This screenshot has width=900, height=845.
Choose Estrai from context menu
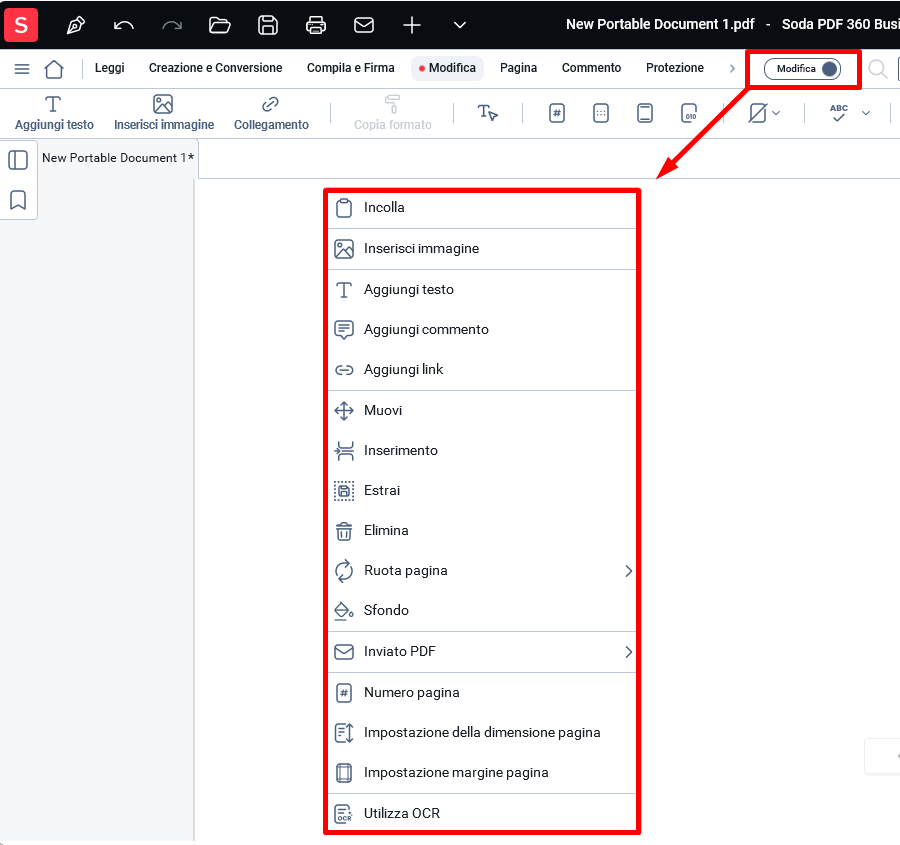point(482,491)
